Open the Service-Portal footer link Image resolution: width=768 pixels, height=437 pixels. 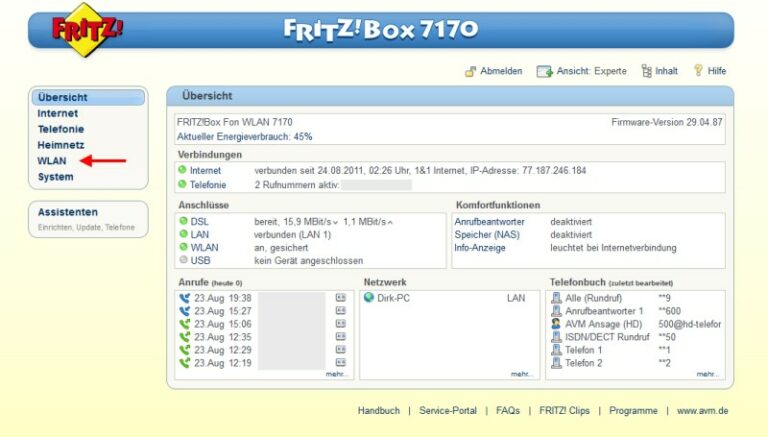point(448,411)
